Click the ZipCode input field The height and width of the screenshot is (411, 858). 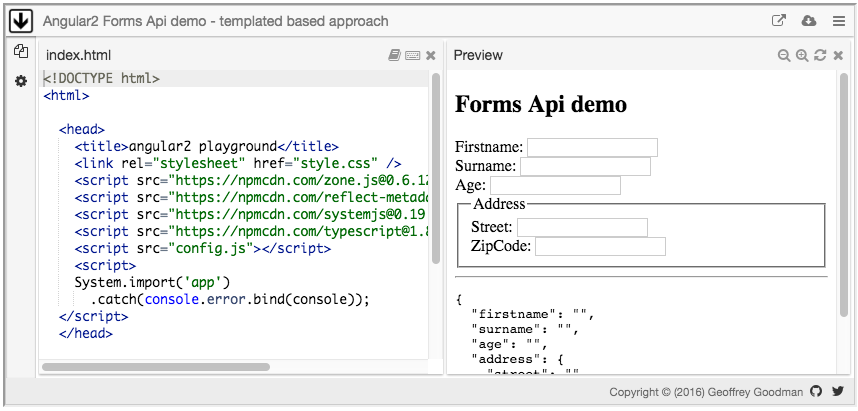tap(600, 246)
